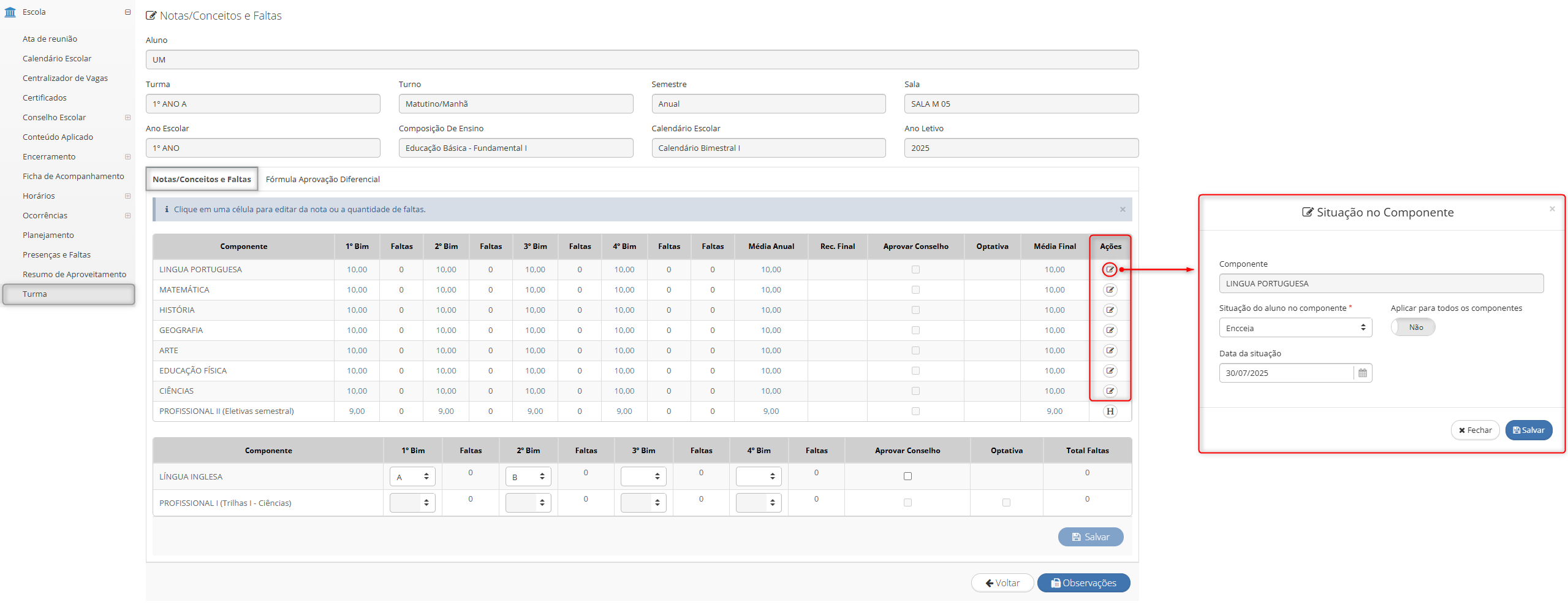Open calendar picker for Data da situação
The width and height of the screenshot is (1568, 604).
[x=1363, y=373]
